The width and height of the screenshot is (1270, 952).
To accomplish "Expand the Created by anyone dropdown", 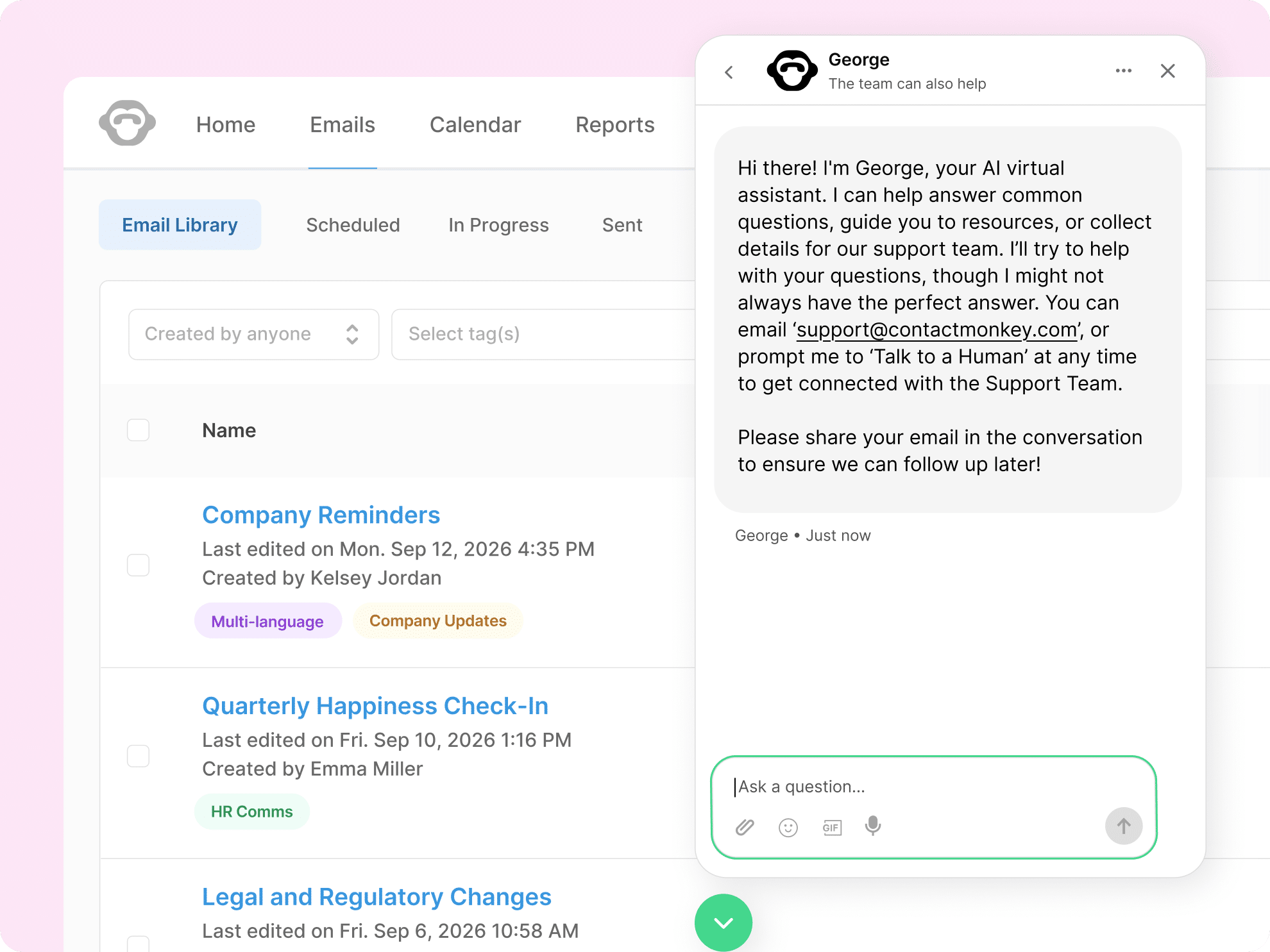I will click(x=253, y=334).
